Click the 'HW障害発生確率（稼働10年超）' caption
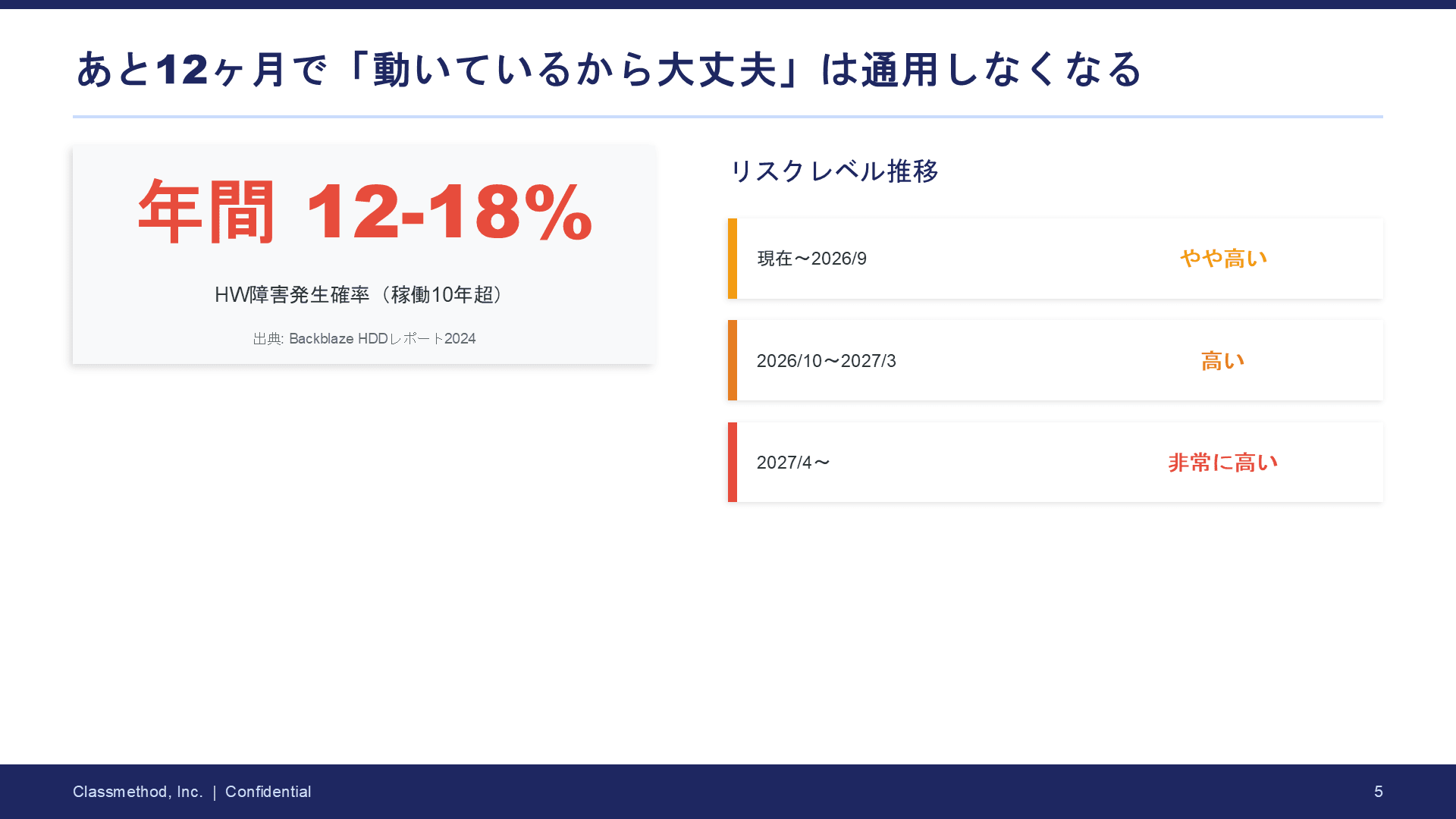 tap(359, 294)
